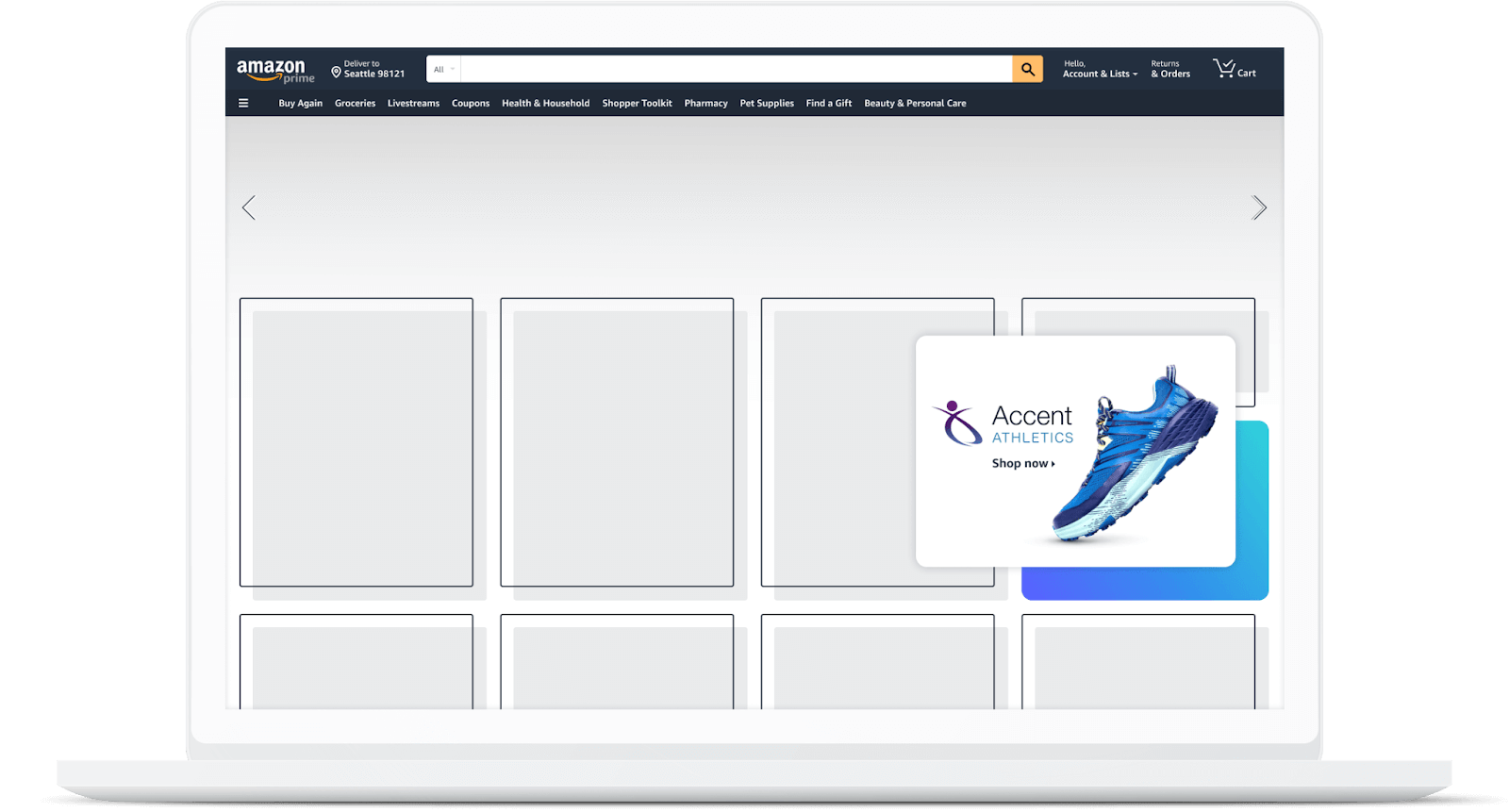The width and height of the screenshot is (1509, 812).
Task: Open the Livestreams page
Action: pyautogui.click(x=413, y=104)
